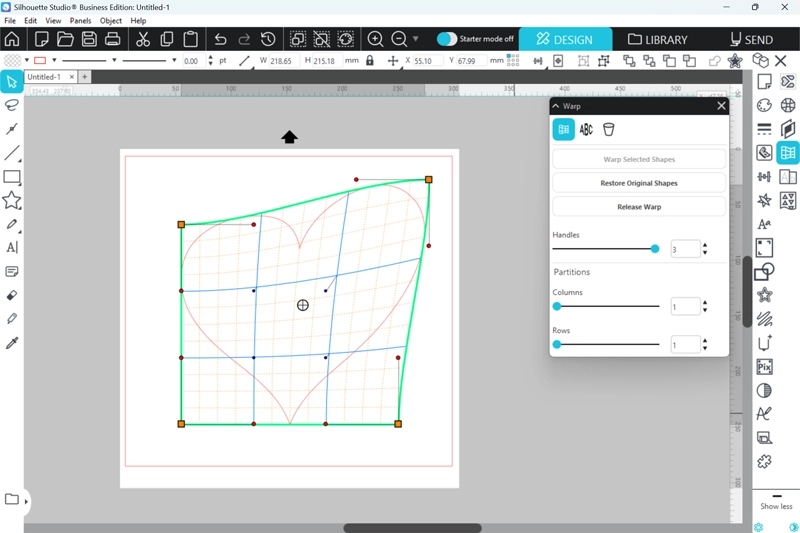Toggle Starter mode switch
The image size is (800, 533).
[x=447, y=39]
